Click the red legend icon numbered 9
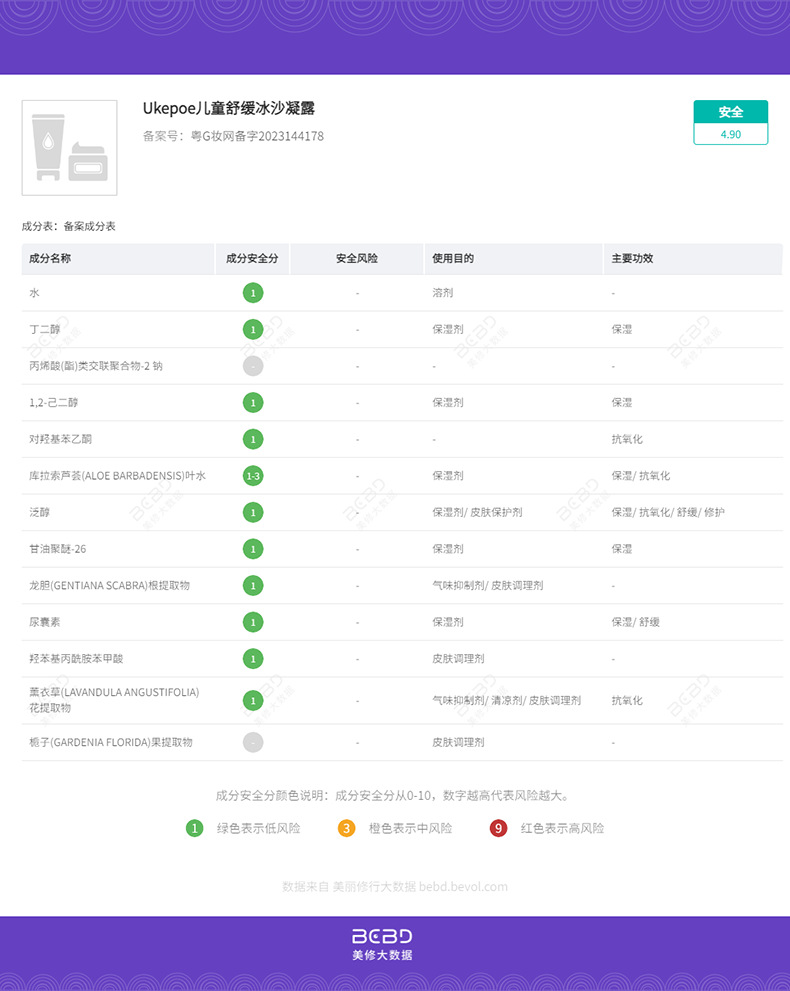790x991 pixels. [499, 828]
